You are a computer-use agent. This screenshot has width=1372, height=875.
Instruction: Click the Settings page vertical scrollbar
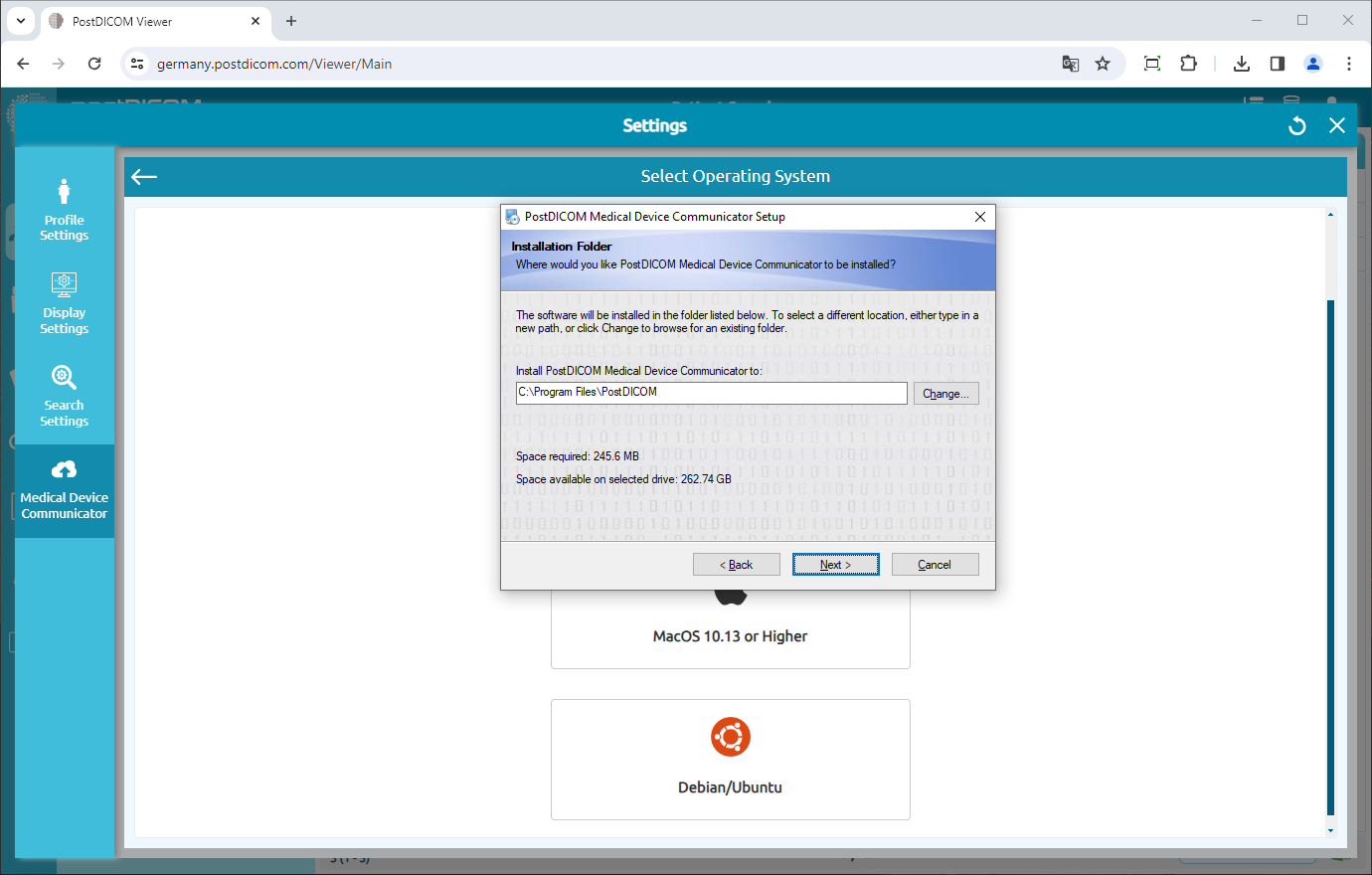tap(1330, 557)
